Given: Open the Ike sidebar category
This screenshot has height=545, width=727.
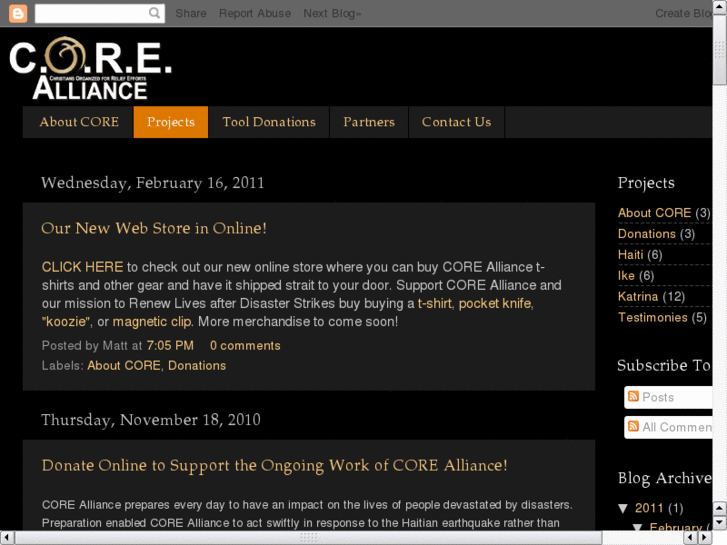Looking at the screenshot, I should (626, 276).
